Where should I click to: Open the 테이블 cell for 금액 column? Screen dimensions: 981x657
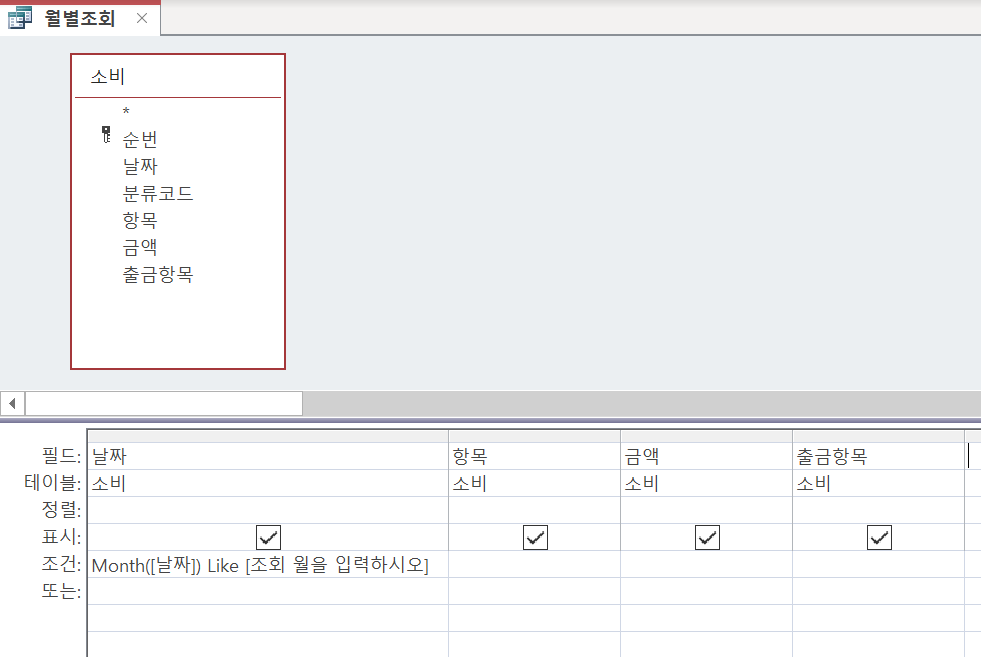tap(706, 484)
